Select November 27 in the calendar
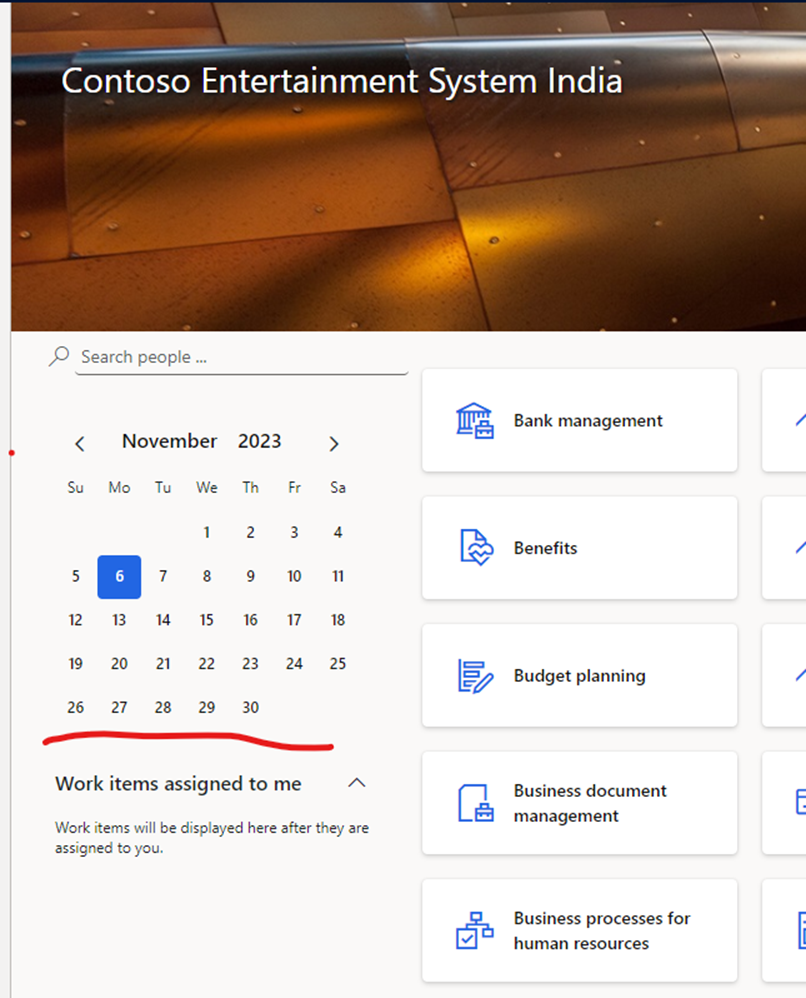The image size is (806, 998). coord(119,708)
